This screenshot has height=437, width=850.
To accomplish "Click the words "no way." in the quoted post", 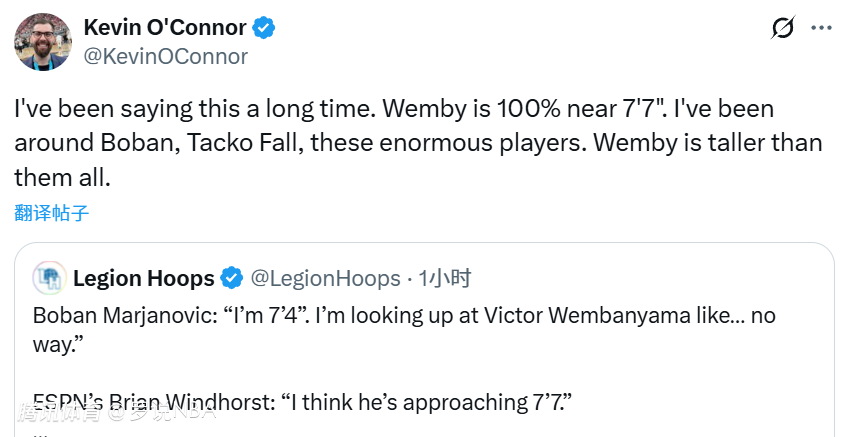I will tap(62, 343).
